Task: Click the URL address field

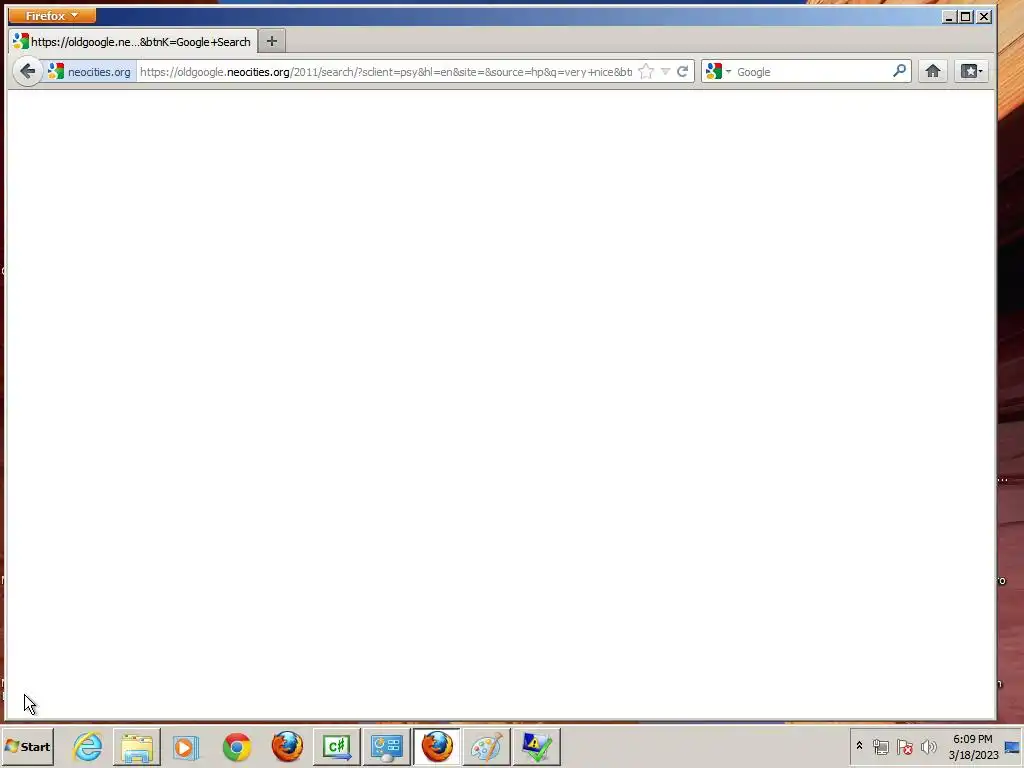Action: 385,72
